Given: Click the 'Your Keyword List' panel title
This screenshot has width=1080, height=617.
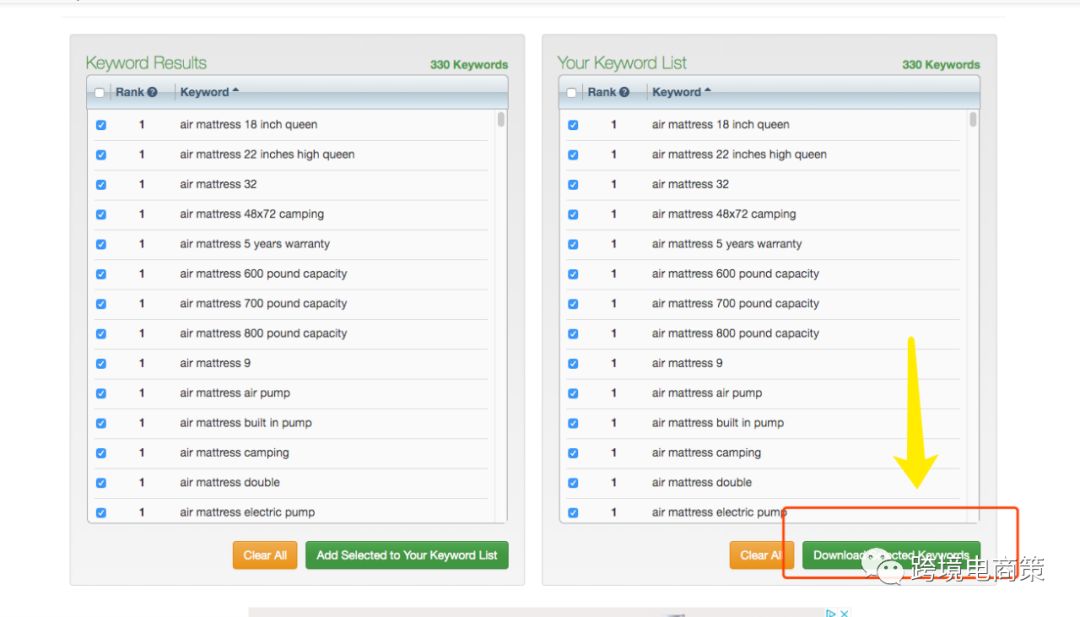Looking at the screenshot, I should 622,63.
